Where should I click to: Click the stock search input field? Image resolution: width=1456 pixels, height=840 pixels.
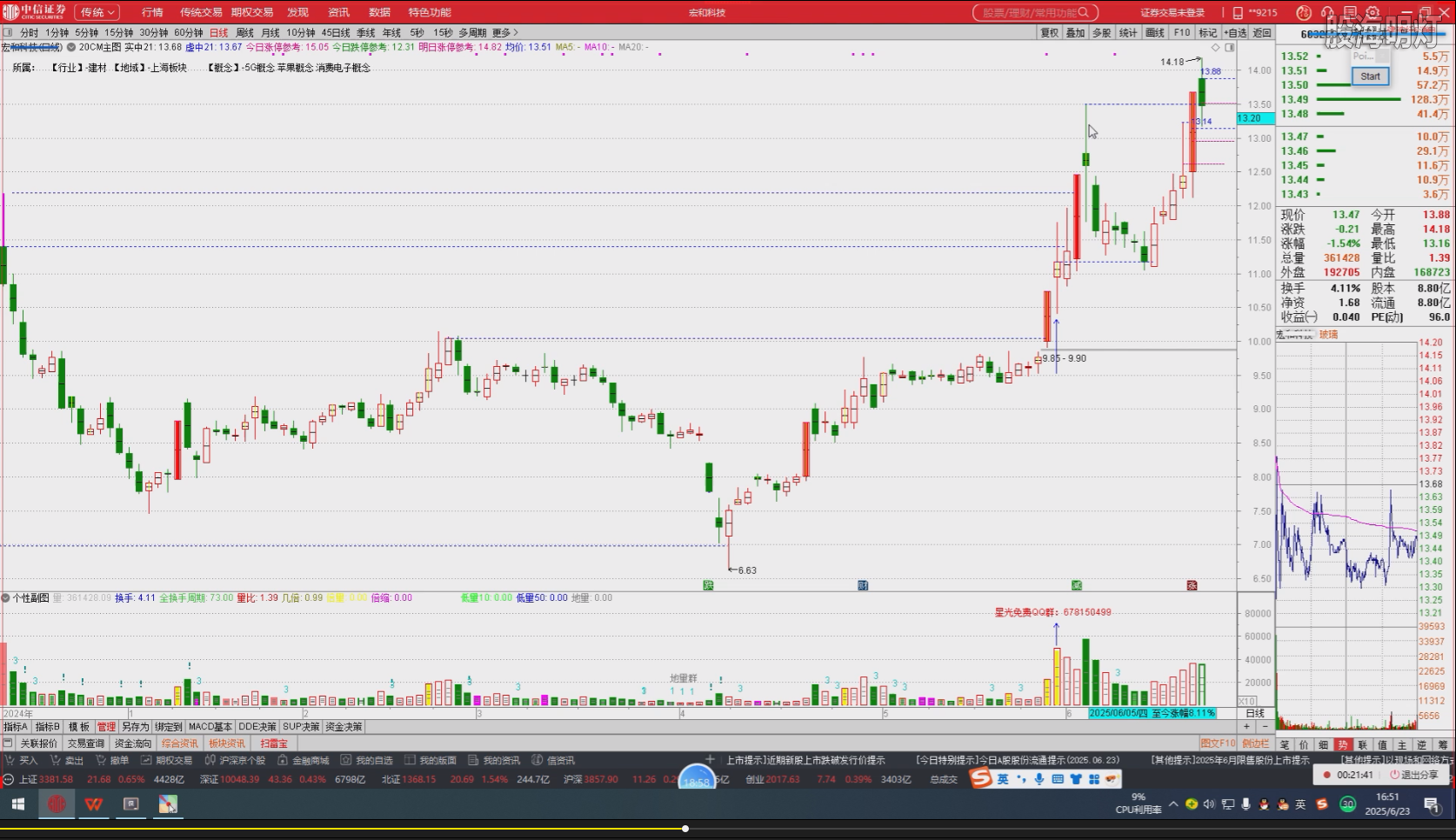point(1035,12)
